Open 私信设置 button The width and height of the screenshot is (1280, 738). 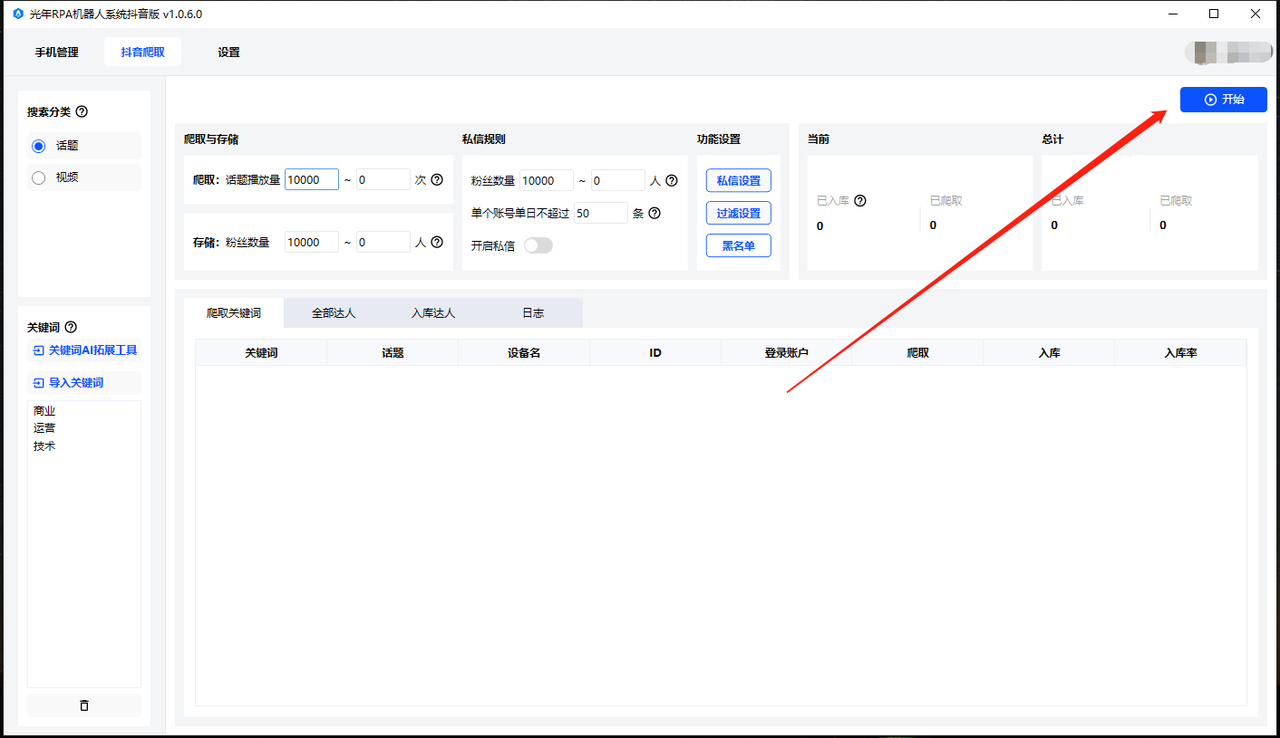point(738,181)
